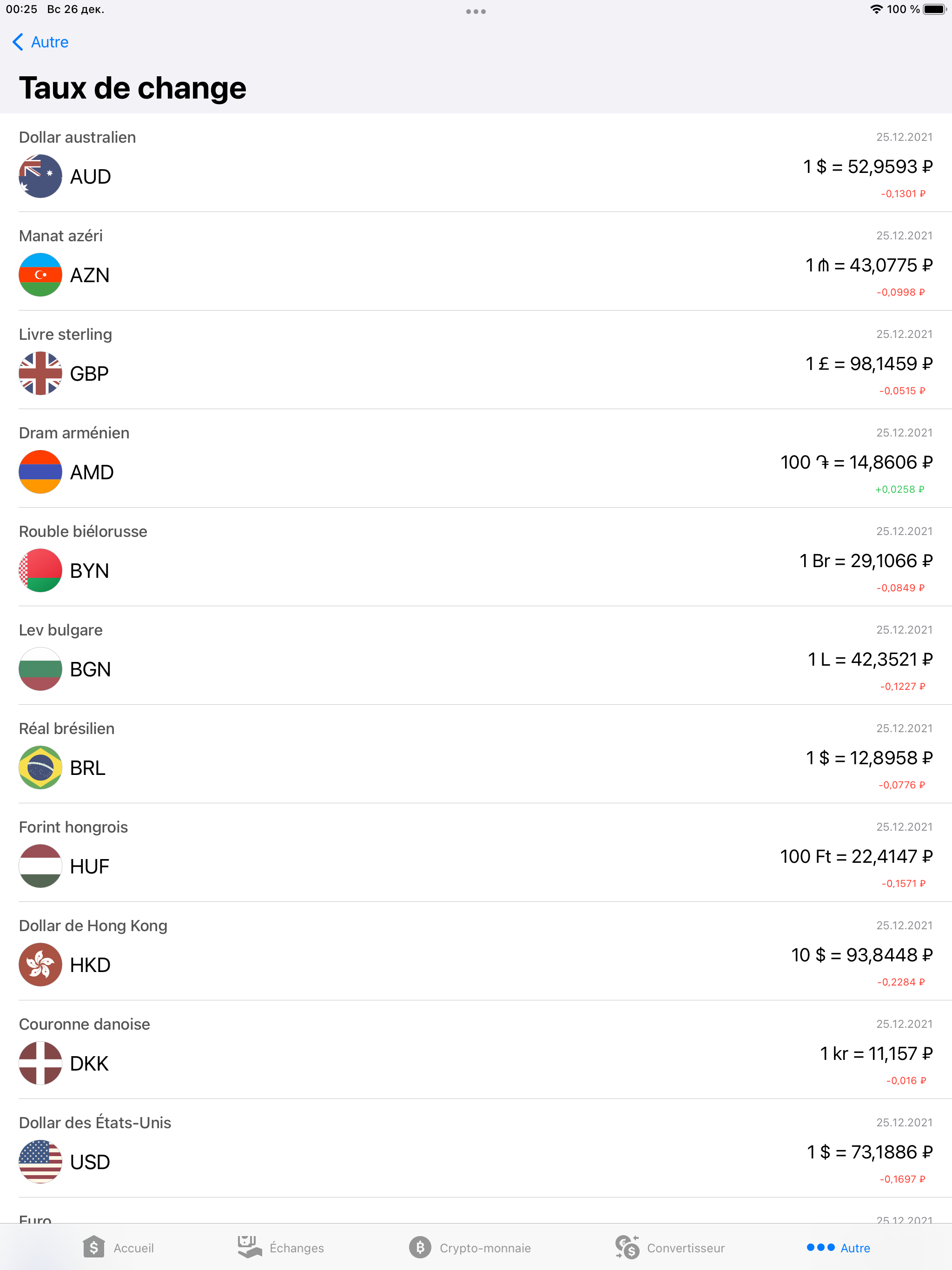Tap the Danish flag icon
The height and width of the screenshot is (1270, 952).
point(40,1063)
